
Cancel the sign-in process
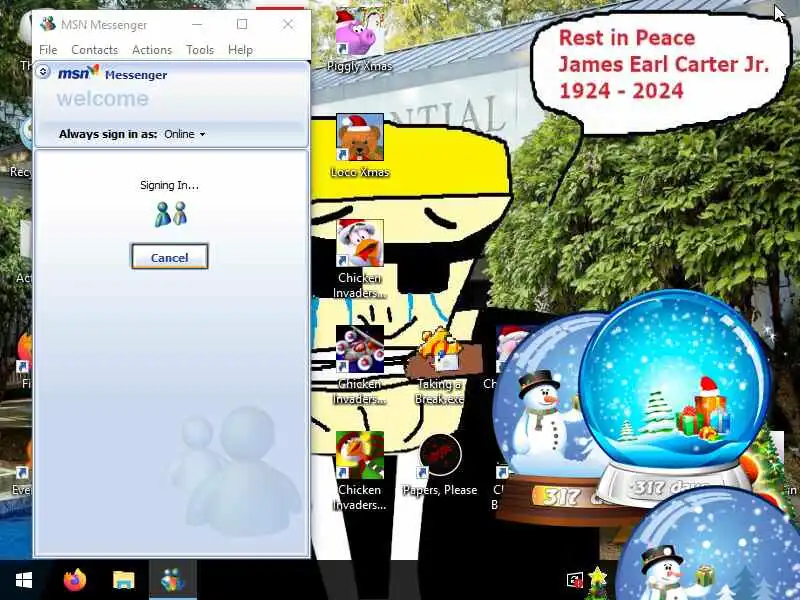point(169,257)
